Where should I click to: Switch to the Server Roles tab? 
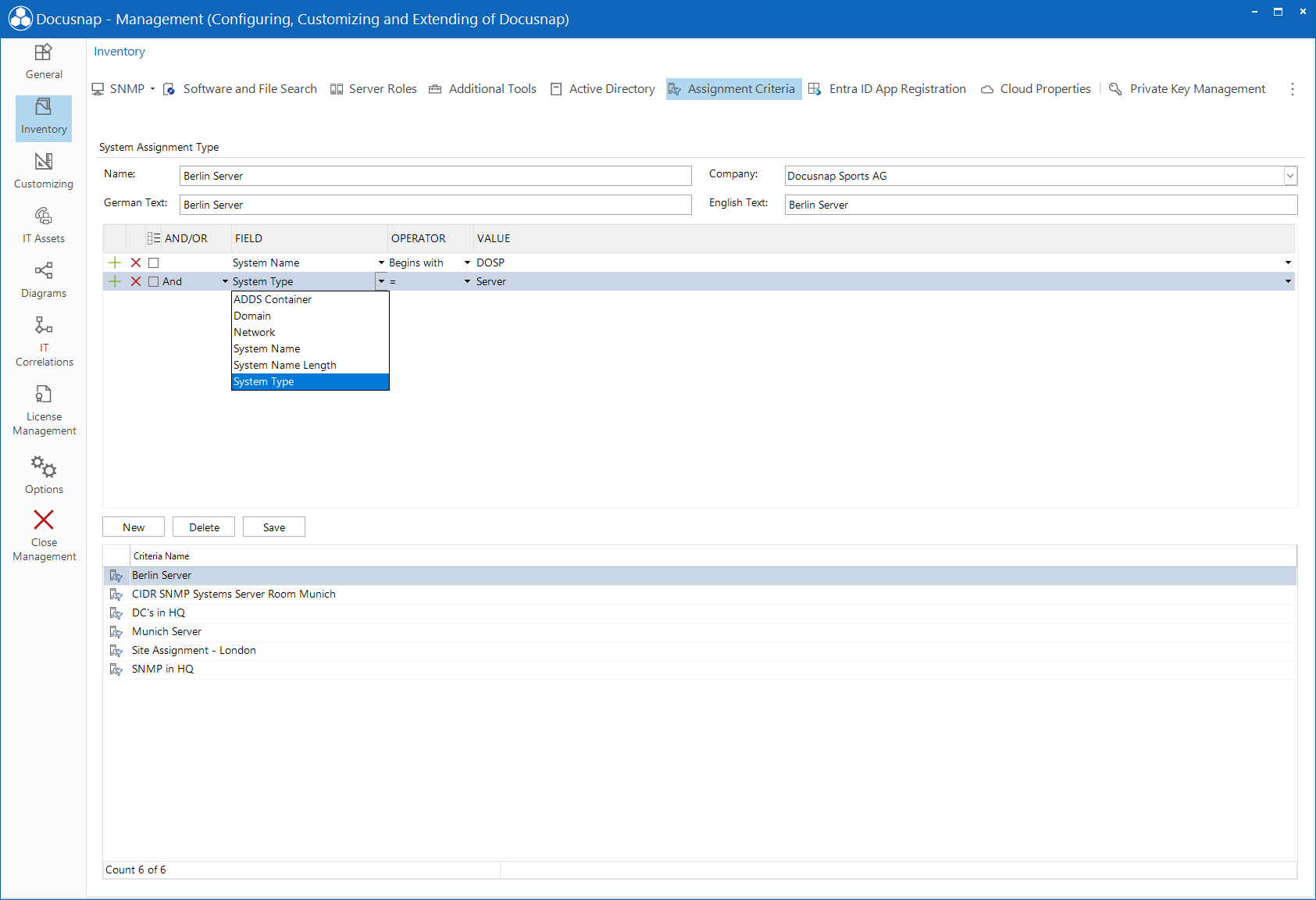click(373, 89)
